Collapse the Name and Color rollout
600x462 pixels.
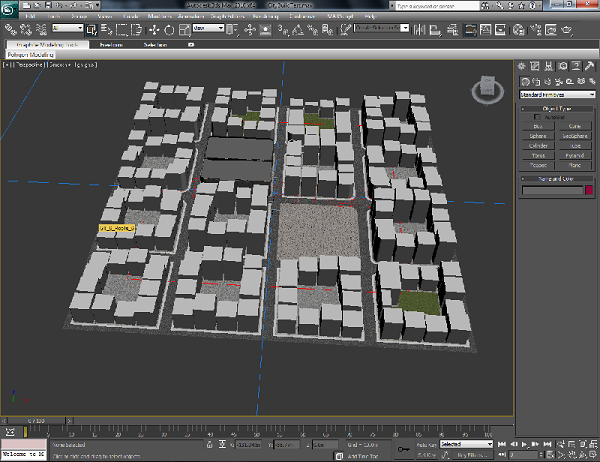click(x=557, y=178)
